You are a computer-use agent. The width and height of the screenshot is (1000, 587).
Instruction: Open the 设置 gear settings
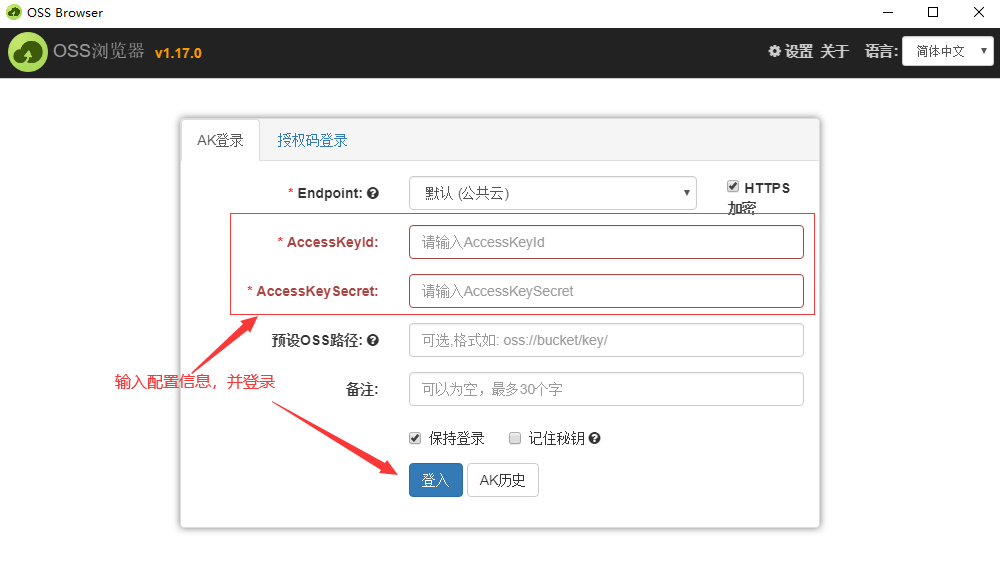[791, 52]
